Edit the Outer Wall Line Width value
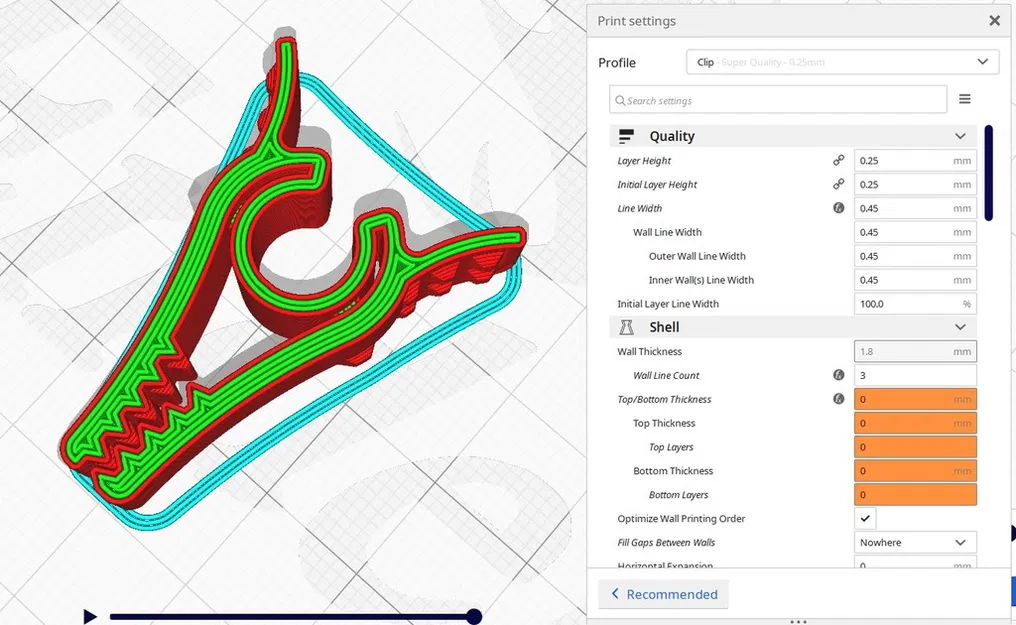Image resolution: width=1016 pixels, height=625 pixels. coord(915,256)
